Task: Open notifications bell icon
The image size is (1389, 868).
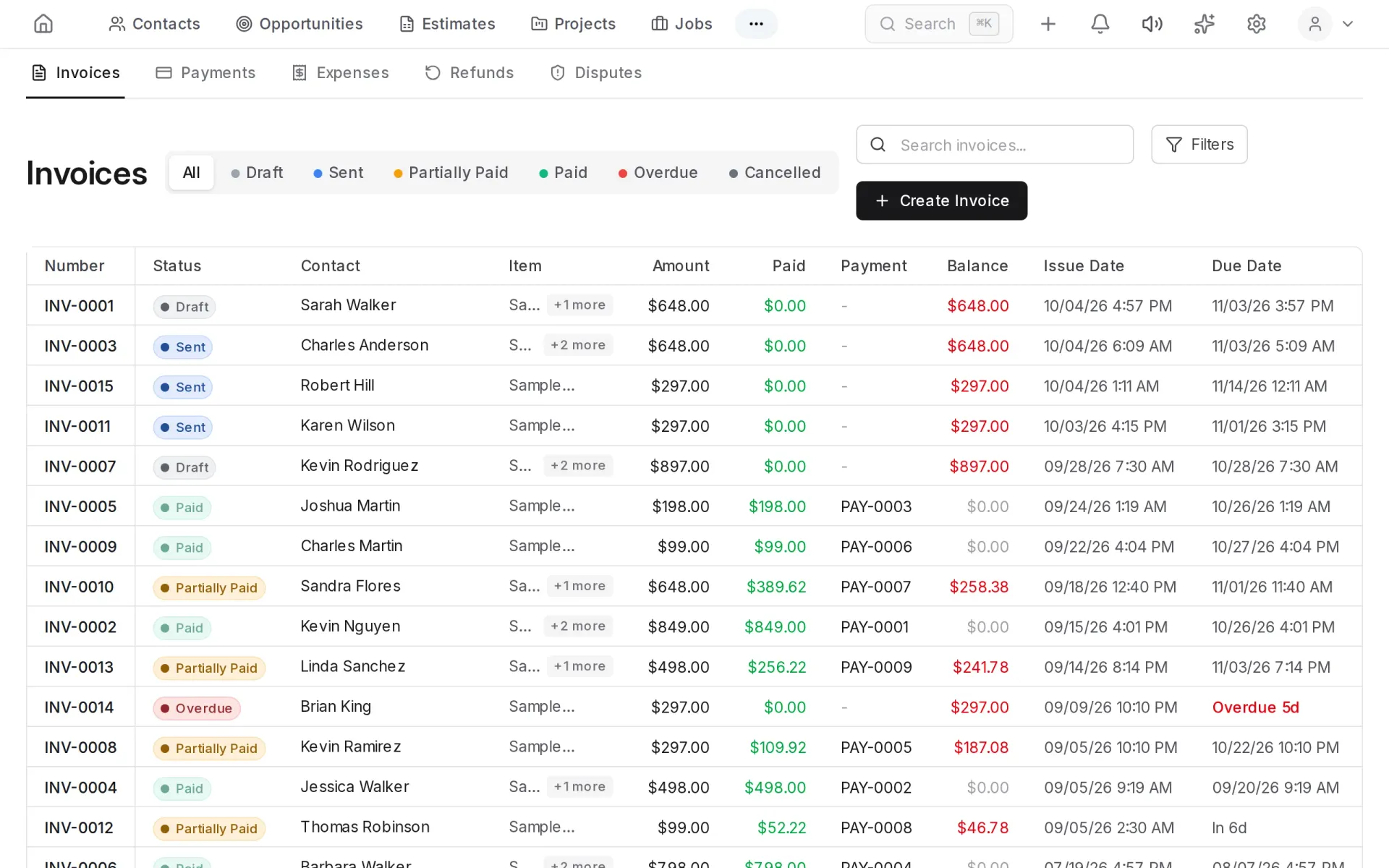Action: (x=1100, y=24)
